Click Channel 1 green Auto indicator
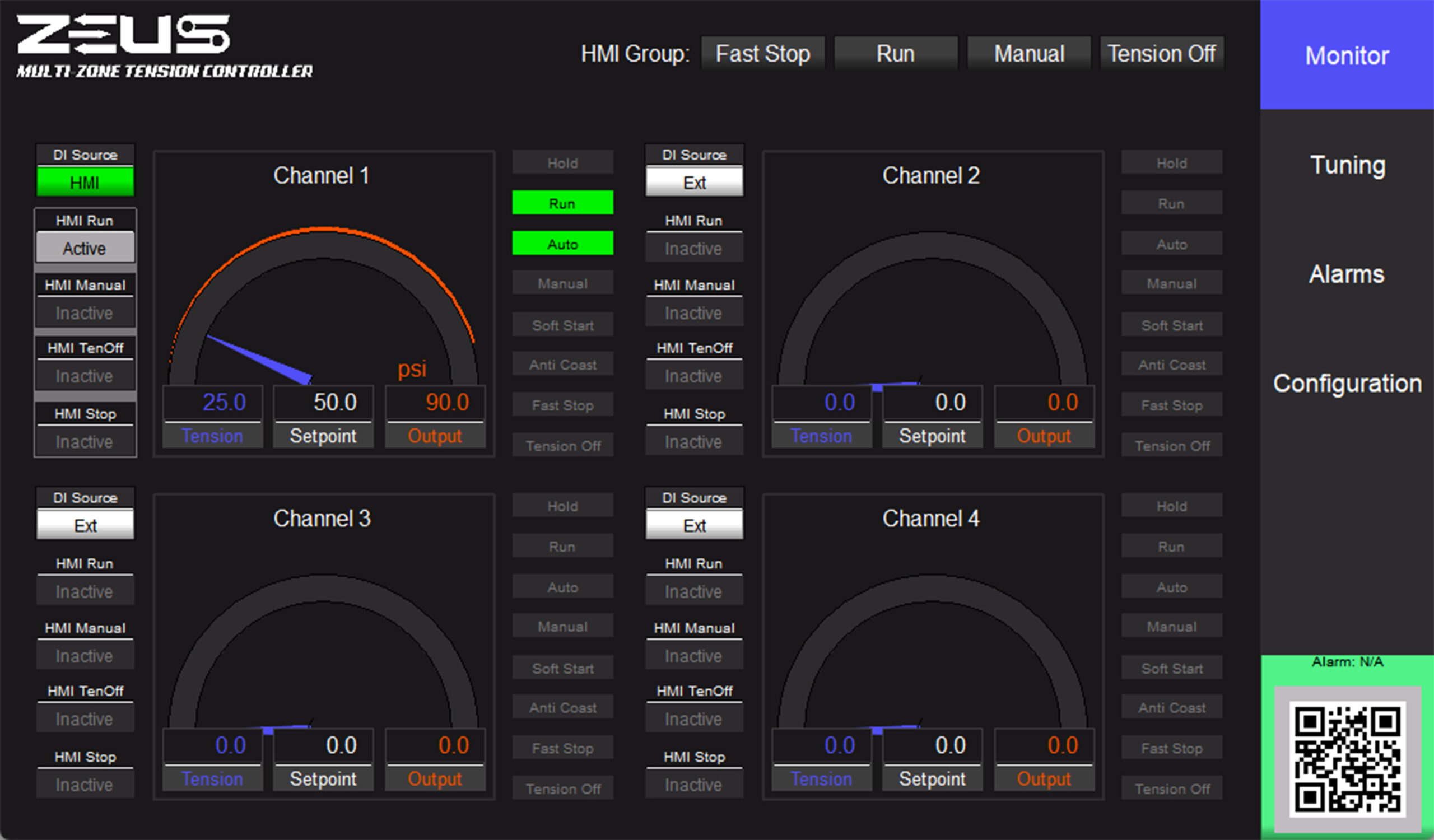Viewport: 1434px width, 840px height. 563,244
